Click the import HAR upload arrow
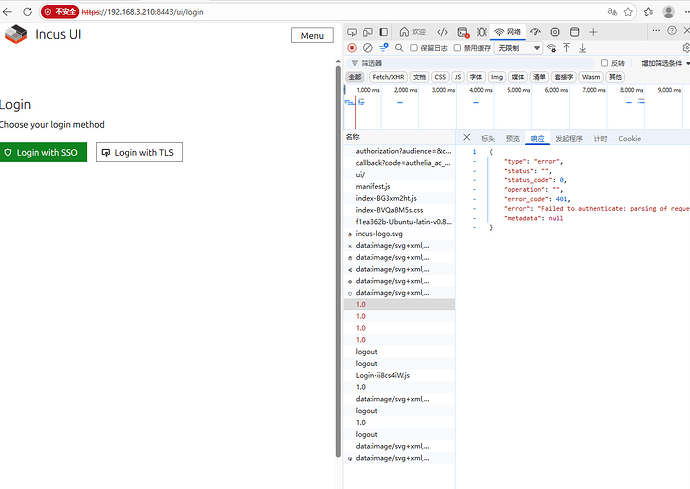 click(567, 47)
